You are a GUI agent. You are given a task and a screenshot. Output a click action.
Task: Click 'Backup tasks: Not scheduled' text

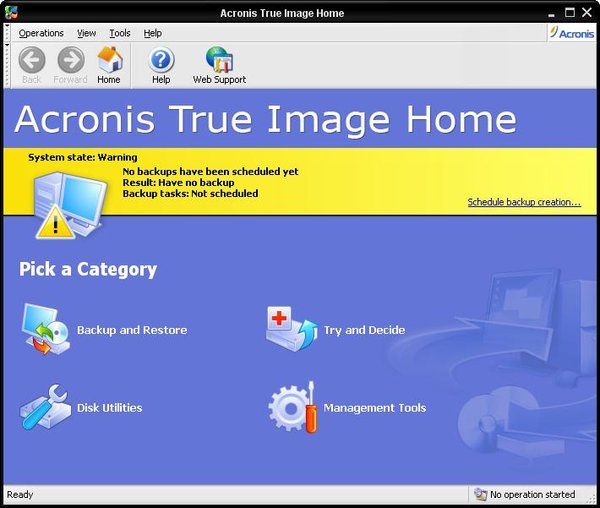point(190,194)
